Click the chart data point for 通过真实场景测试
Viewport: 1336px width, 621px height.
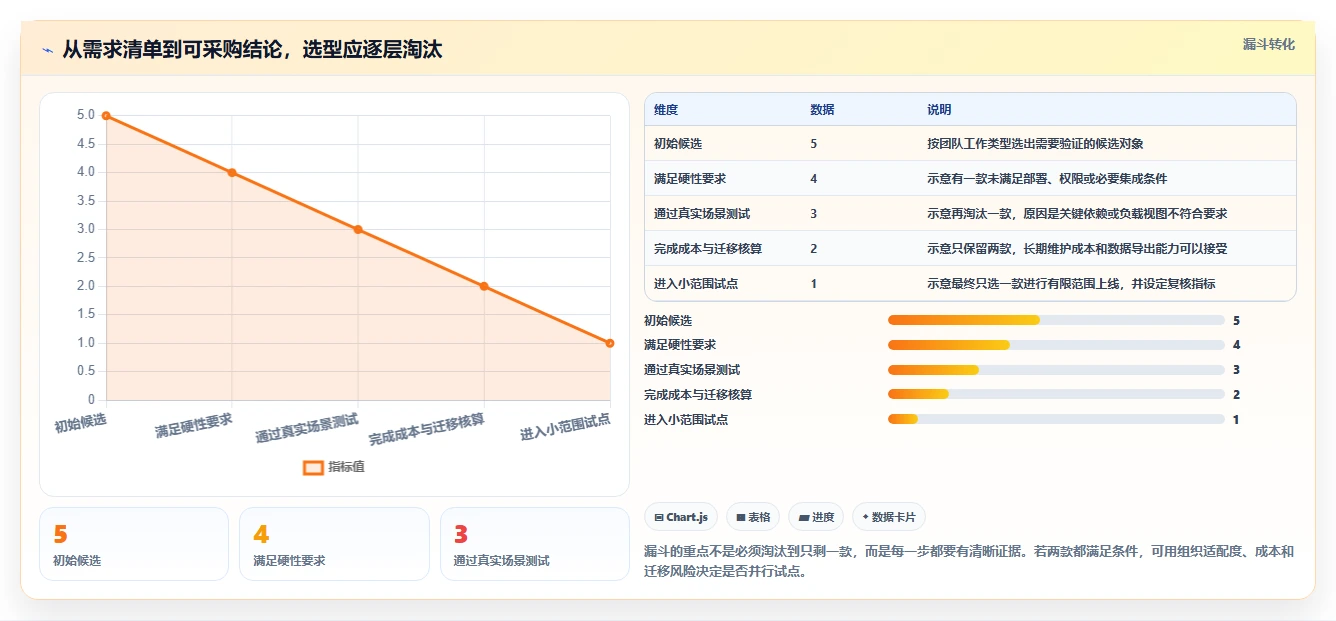tap(358, 229)
